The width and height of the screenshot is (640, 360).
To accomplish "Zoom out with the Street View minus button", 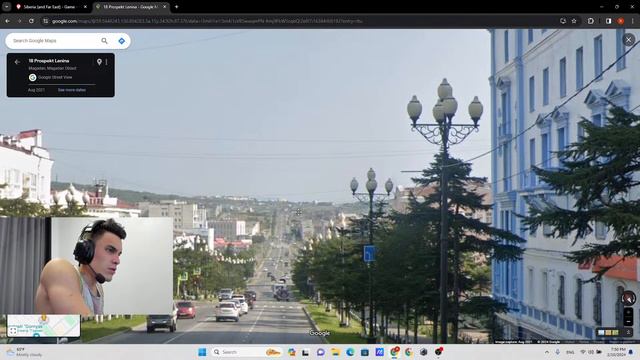I will click(629, 321).
